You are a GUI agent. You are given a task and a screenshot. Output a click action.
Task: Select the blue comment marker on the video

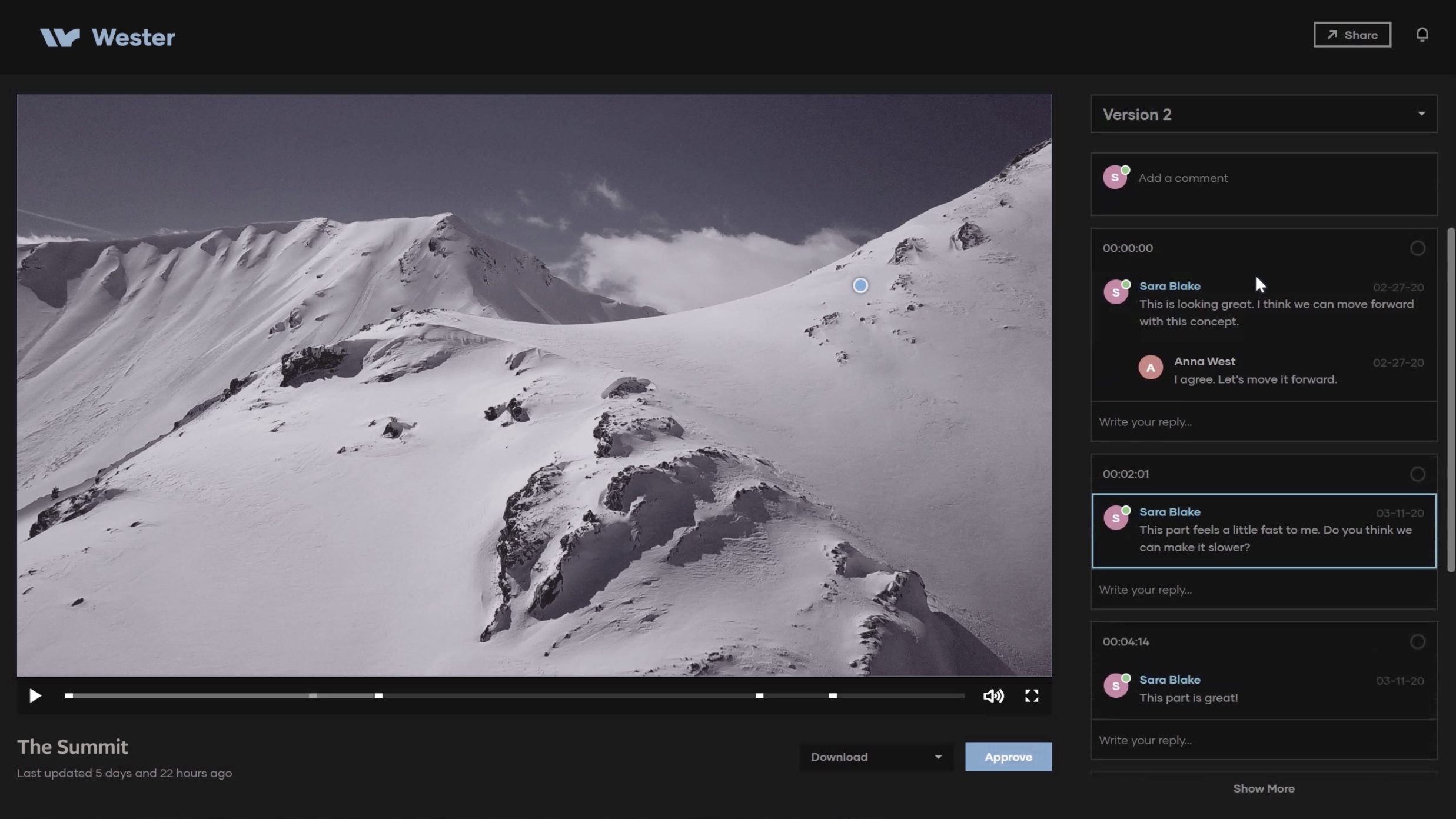click(860, 285)
